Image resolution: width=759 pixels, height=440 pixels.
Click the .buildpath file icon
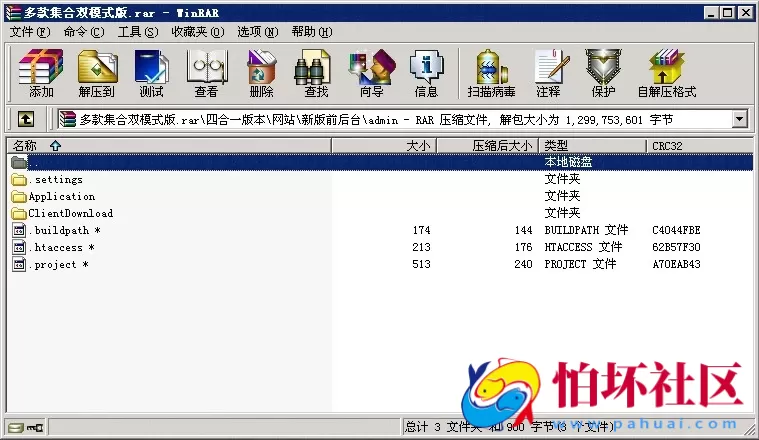pyautogui.click(x=19, y=230)
